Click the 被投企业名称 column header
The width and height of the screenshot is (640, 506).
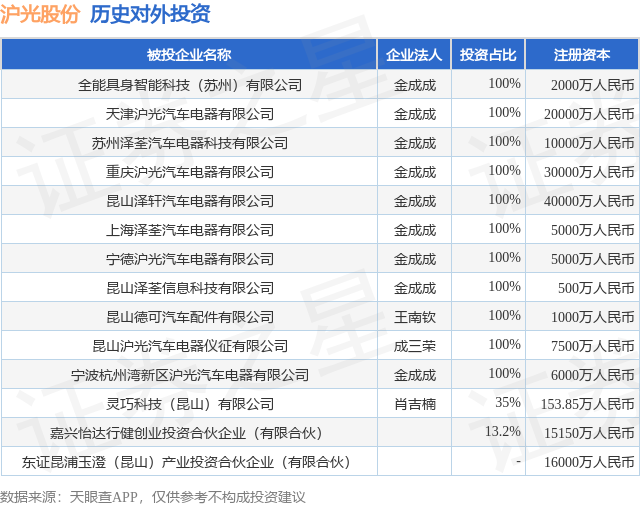(189, 55)
